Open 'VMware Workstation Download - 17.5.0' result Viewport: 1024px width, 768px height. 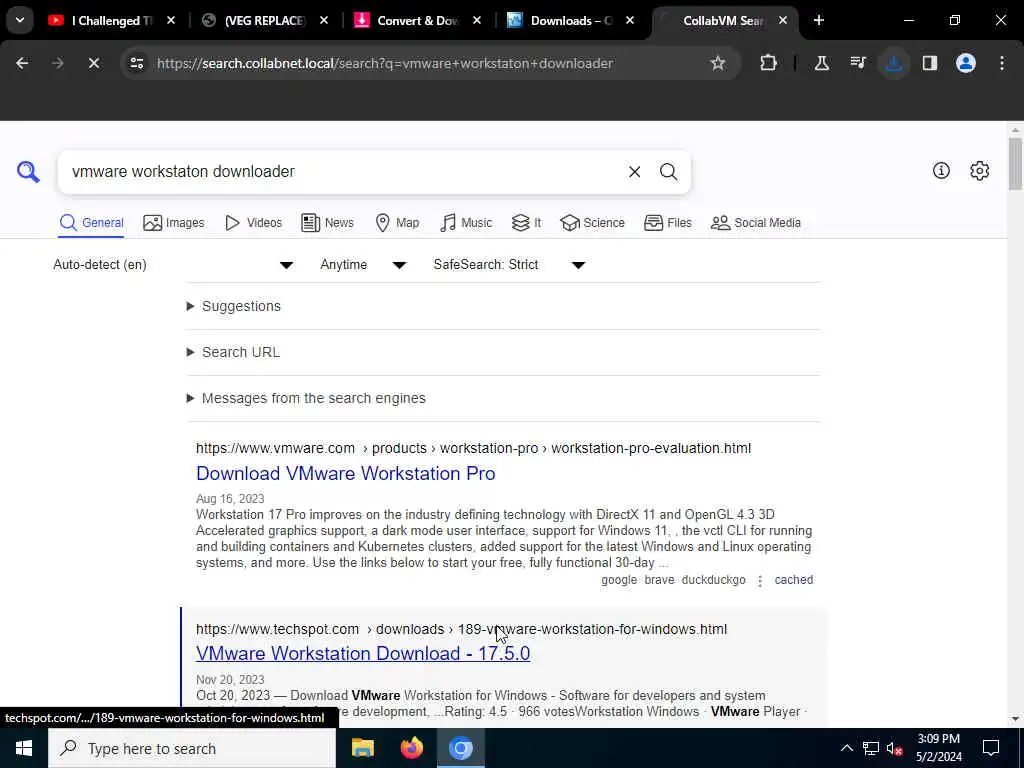click(363, 654)
